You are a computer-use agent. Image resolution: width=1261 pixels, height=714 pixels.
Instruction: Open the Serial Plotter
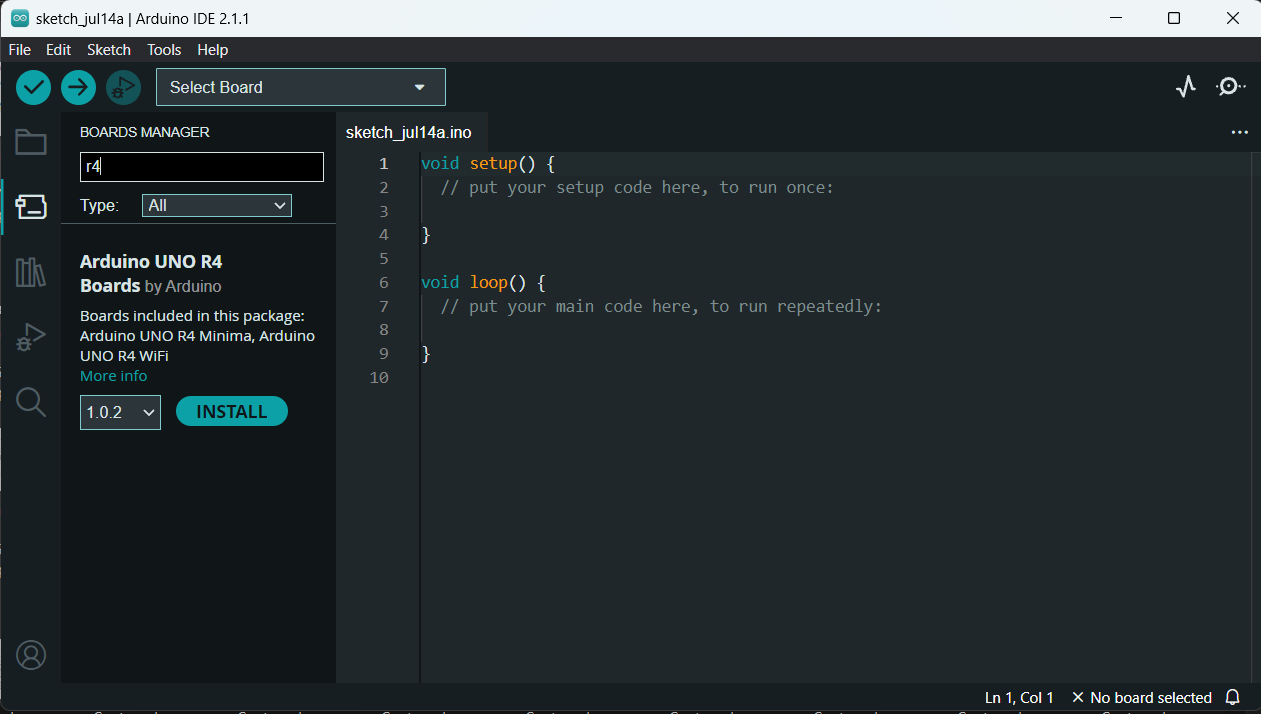click(1186, 87)
